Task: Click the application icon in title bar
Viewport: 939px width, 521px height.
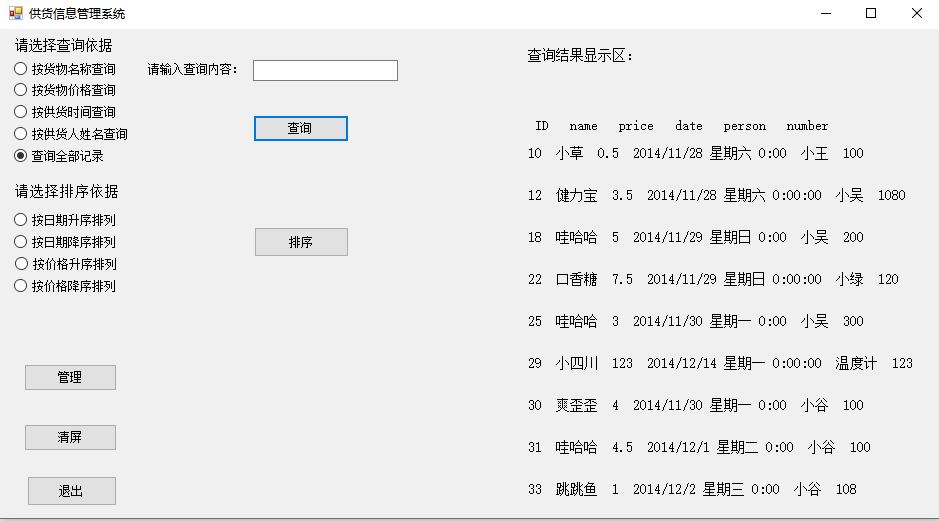Action: (x=16, y=13)
